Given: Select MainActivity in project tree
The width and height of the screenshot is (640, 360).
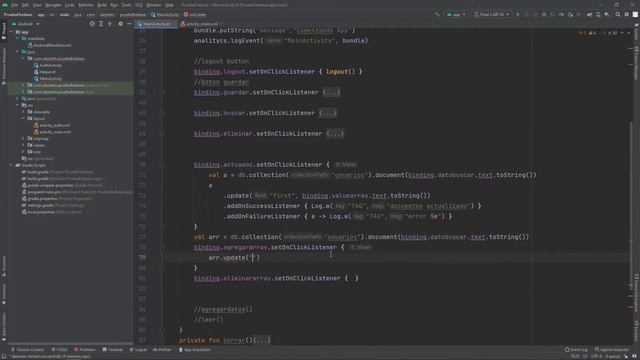Looking at the screenshot, I should click(48, 78).
